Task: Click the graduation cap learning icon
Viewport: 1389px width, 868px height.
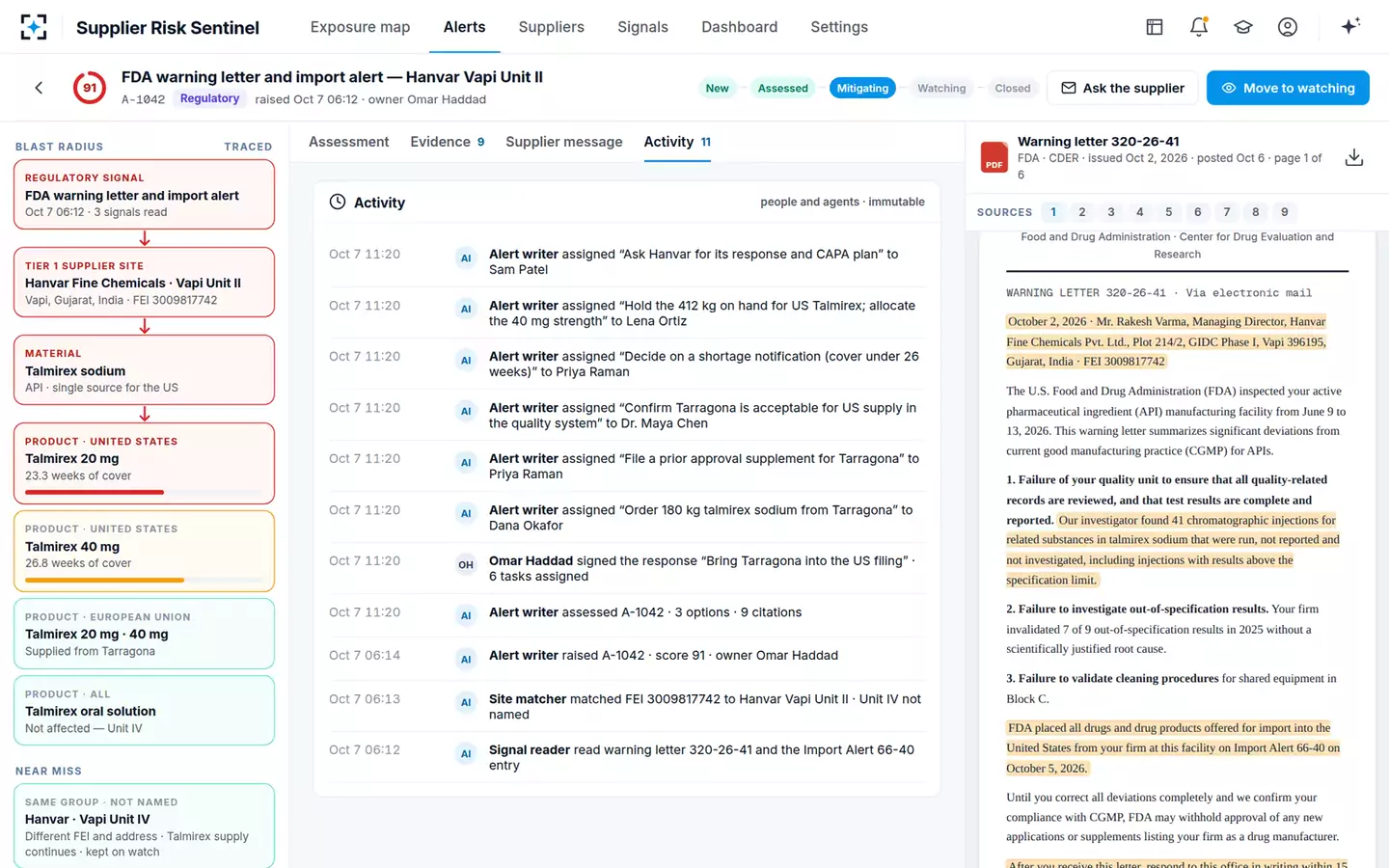Action: (x=1243, y=27)
